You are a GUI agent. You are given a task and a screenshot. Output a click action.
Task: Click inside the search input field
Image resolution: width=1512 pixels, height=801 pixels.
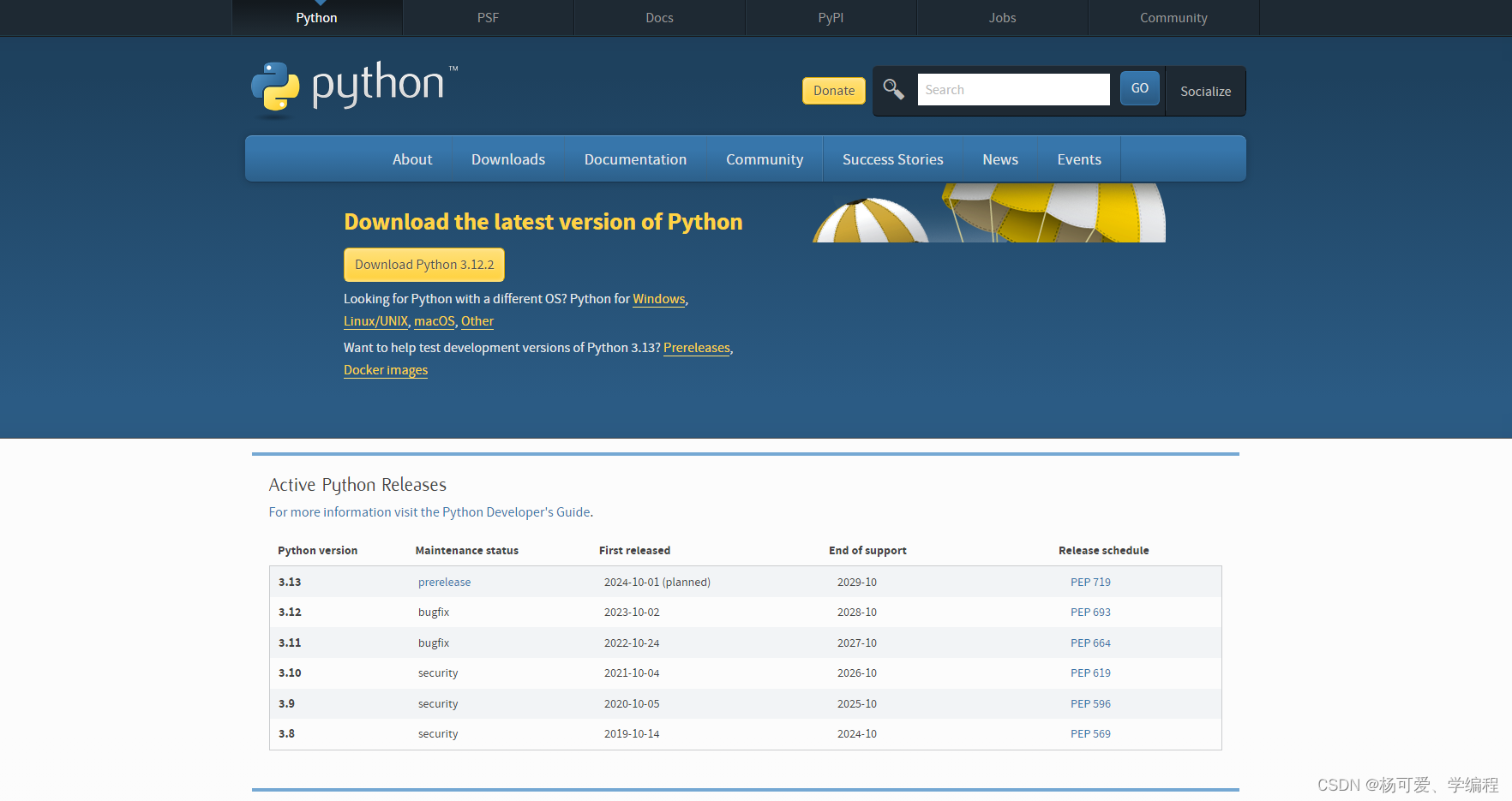coord(1013,89)
